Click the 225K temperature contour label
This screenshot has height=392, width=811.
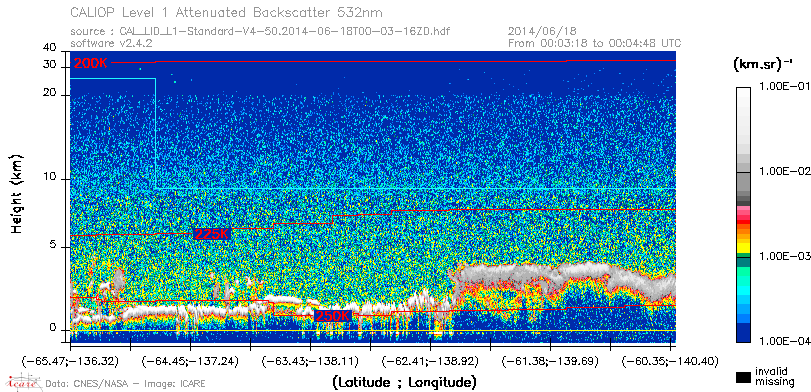pyautogui.click(x=212, y=234)
